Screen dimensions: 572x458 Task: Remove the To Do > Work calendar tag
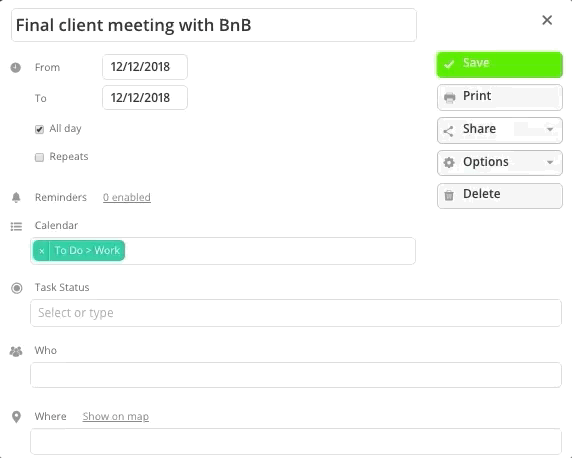click(x=42, y=251)
